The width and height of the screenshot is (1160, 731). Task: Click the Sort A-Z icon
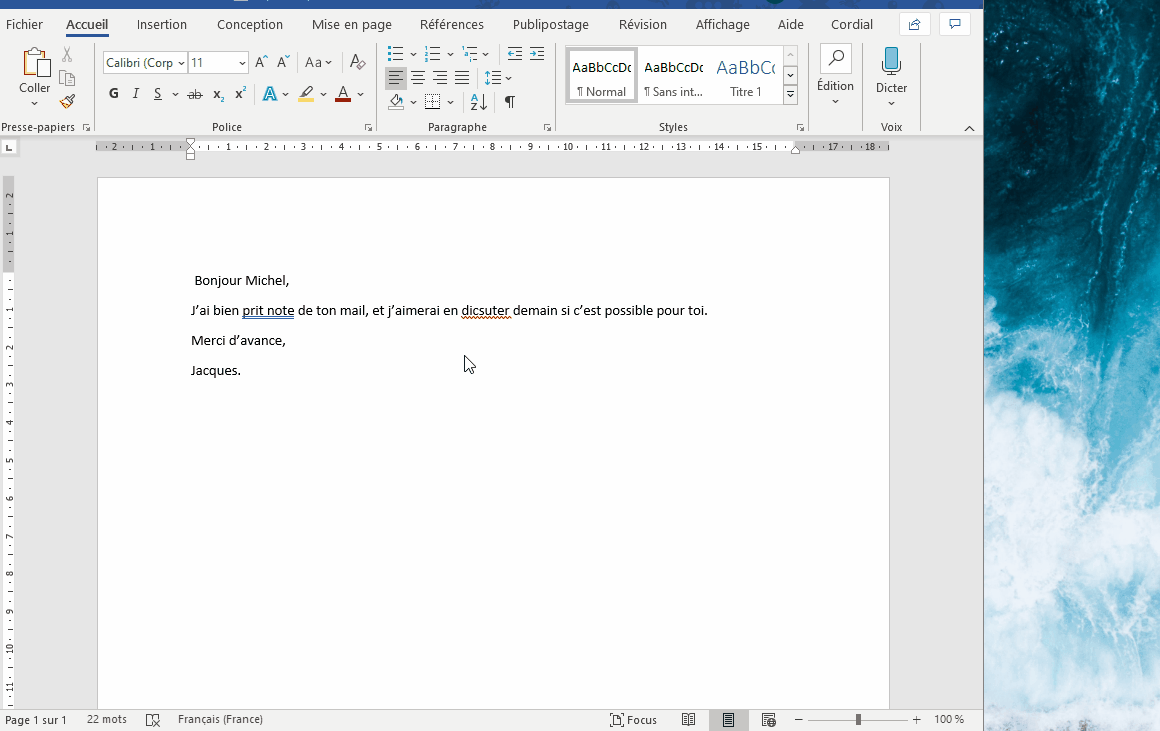click(x=478, y=102)
